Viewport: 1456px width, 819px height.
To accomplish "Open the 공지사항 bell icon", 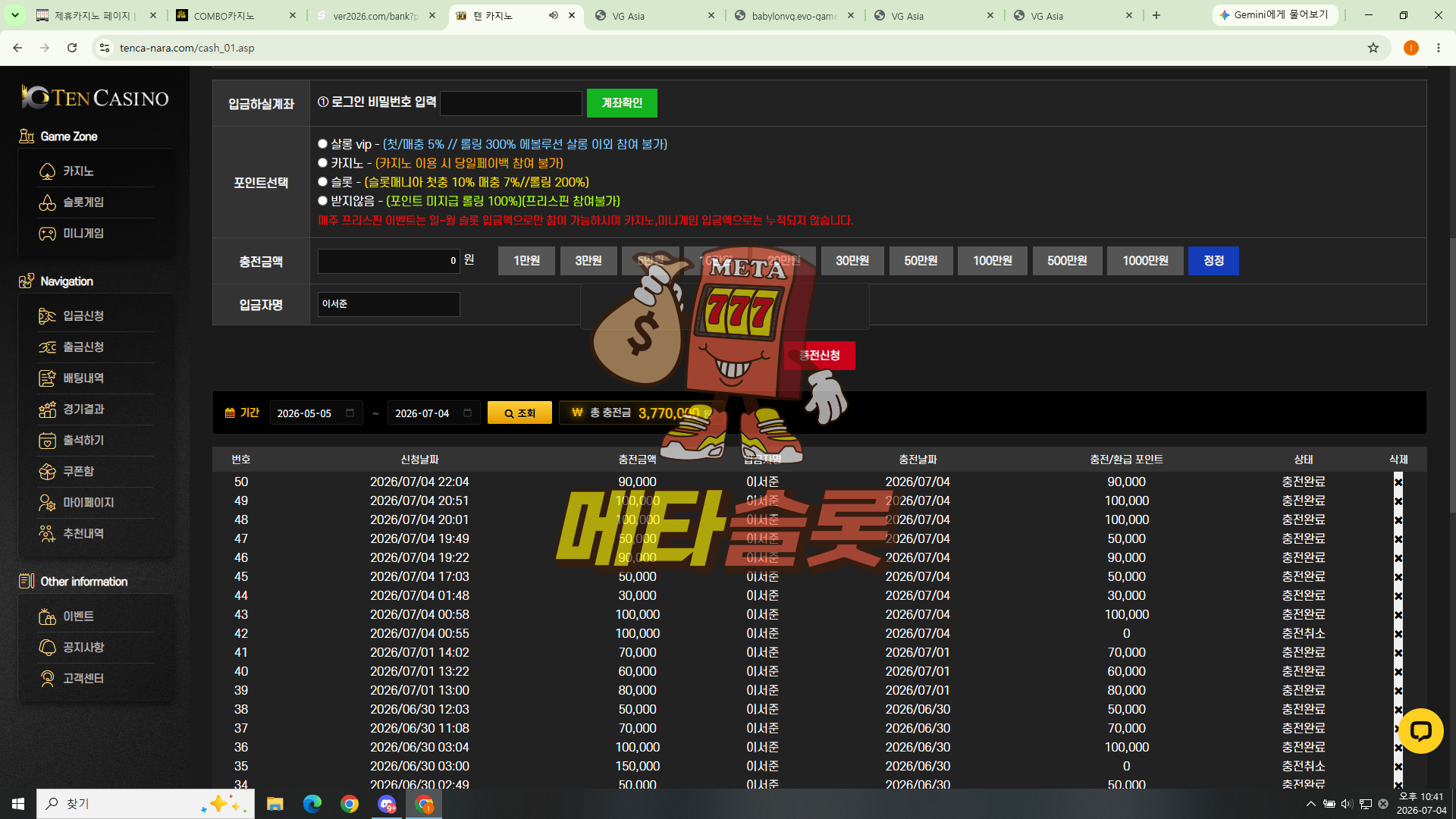I will [x=47, y=648].
